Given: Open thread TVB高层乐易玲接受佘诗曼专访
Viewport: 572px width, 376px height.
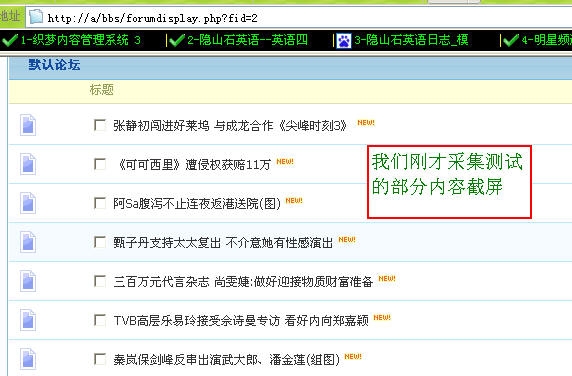Looking at the screenshot, I should (x=241, y=321).
